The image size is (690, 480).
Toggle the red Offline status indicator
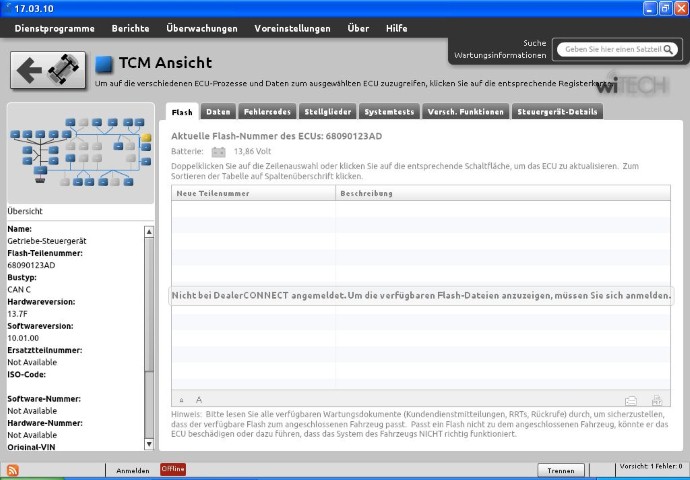point(173,469)
